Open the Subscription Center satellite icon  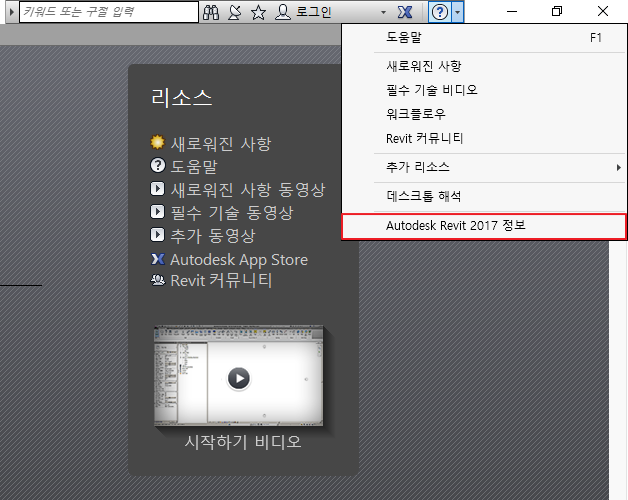(235, 12)
